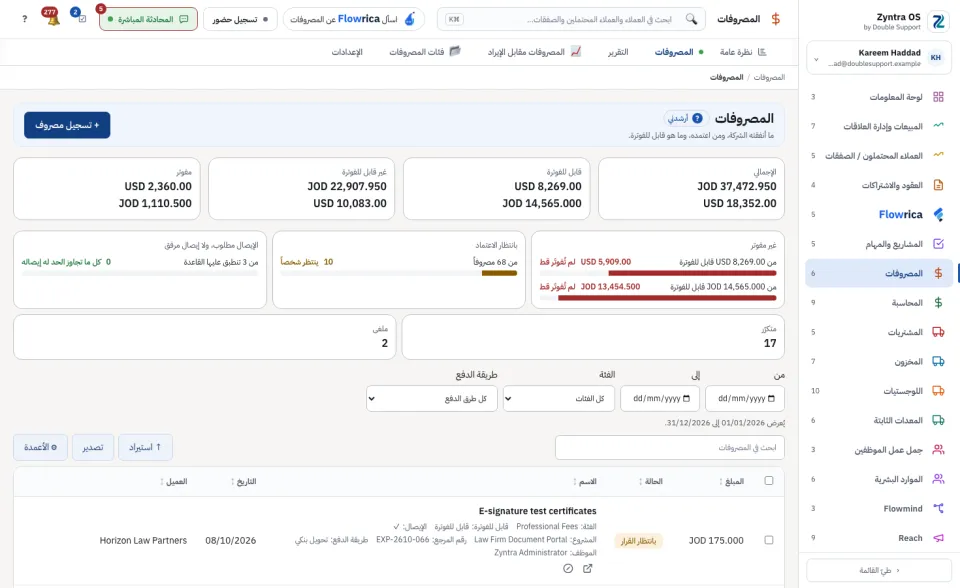Click the global search field in top bar

click(571, 19)
